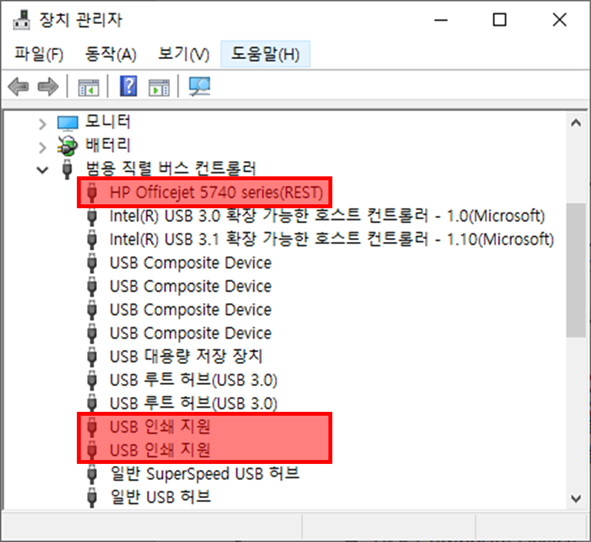
Task: Select HP Officejet 5740 series(REST) device
Action: coord(216,192)
